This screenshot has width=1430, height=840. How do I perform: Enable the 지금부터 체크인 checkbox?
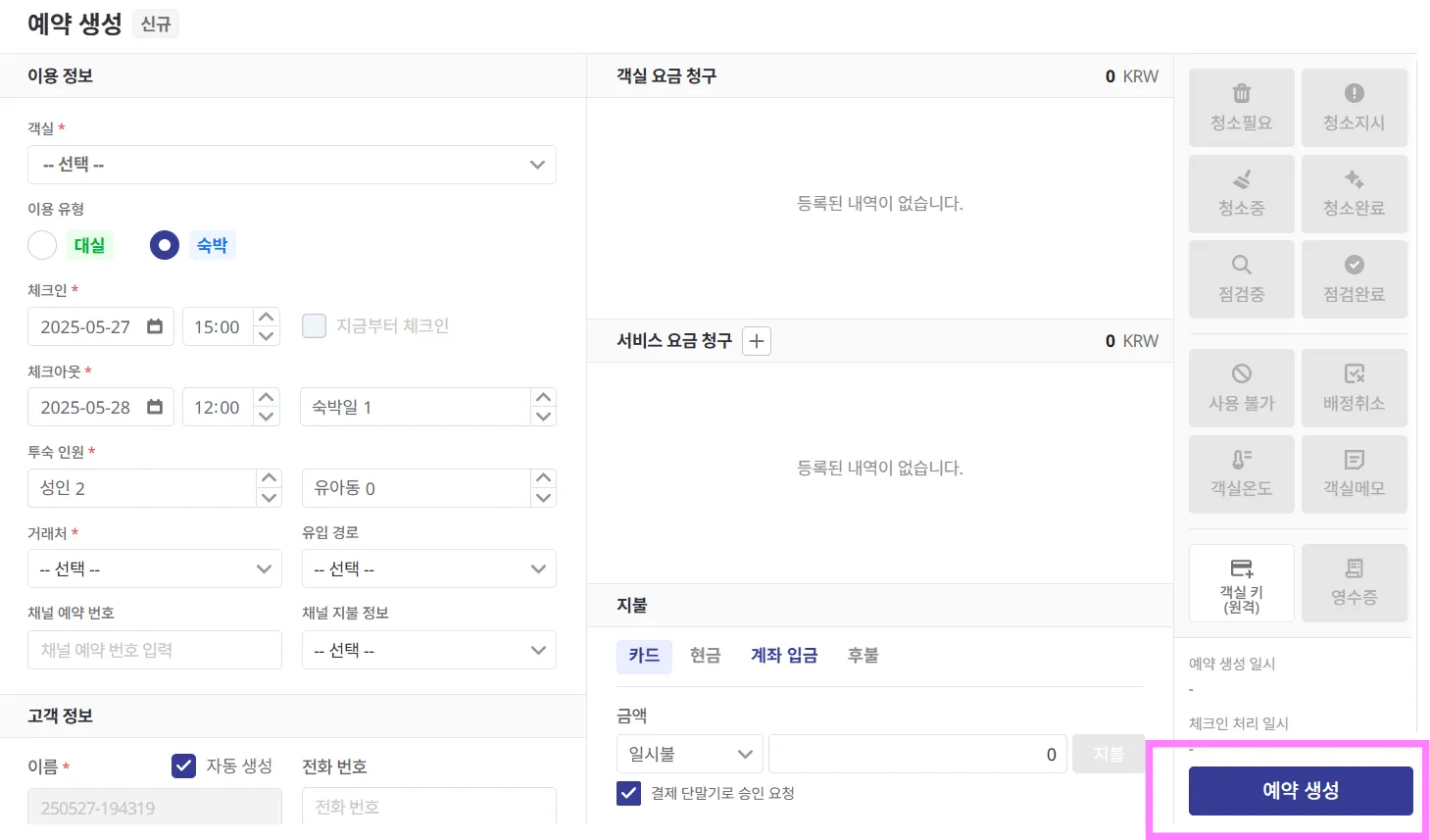click(314, 325)
